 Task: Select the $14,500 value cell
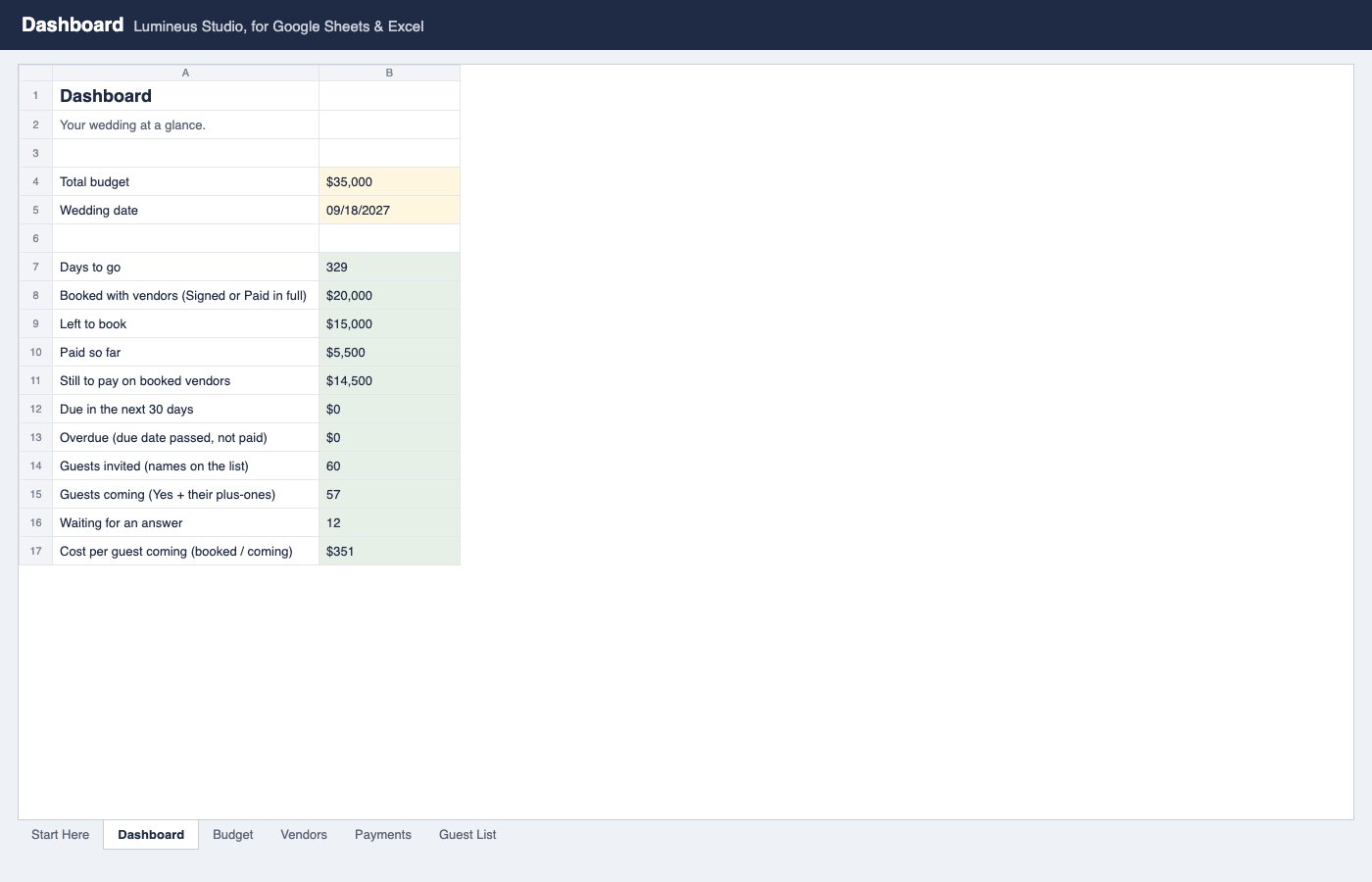point(389,380)
